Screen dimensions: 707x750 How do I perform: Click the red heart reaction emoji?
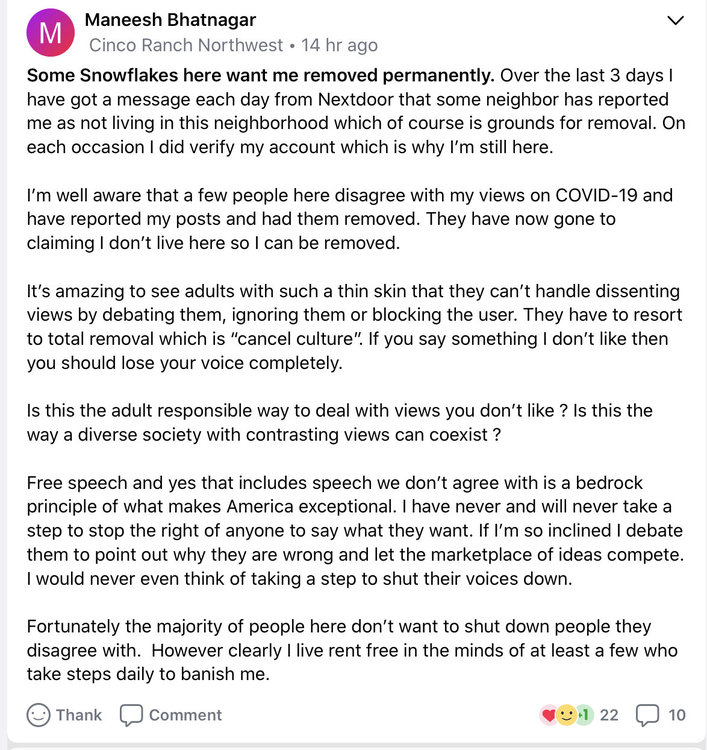coord(548,715)
